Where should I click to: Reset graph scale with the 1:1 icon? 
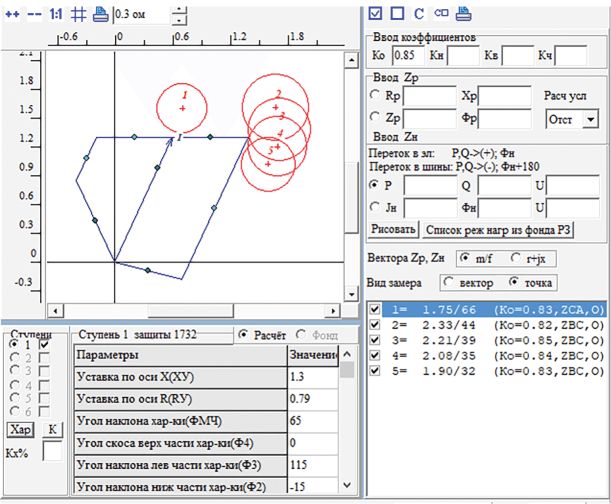click(x=56, y=15)
